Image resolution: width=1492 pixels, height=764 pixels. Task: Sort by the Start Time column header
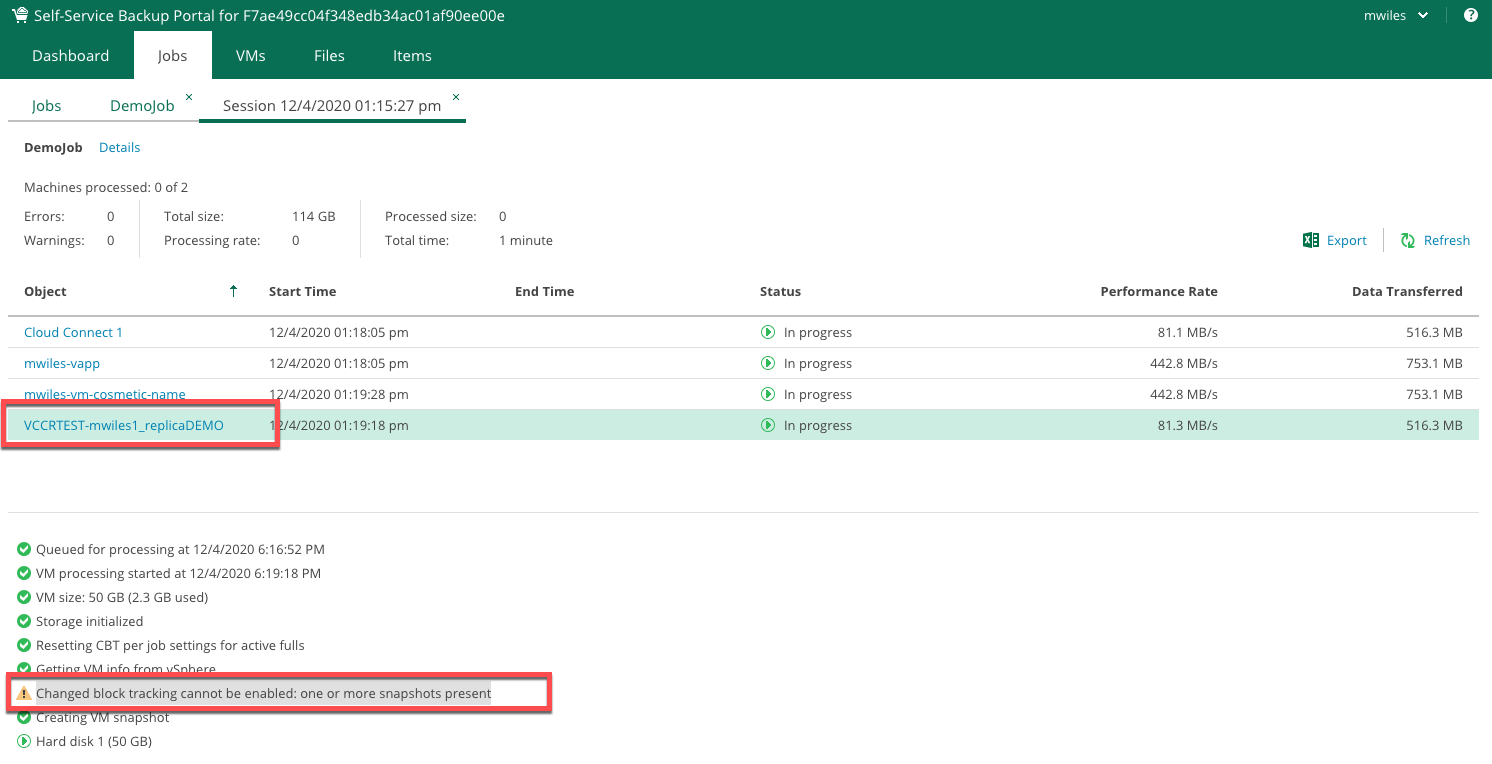pos(302,291)
